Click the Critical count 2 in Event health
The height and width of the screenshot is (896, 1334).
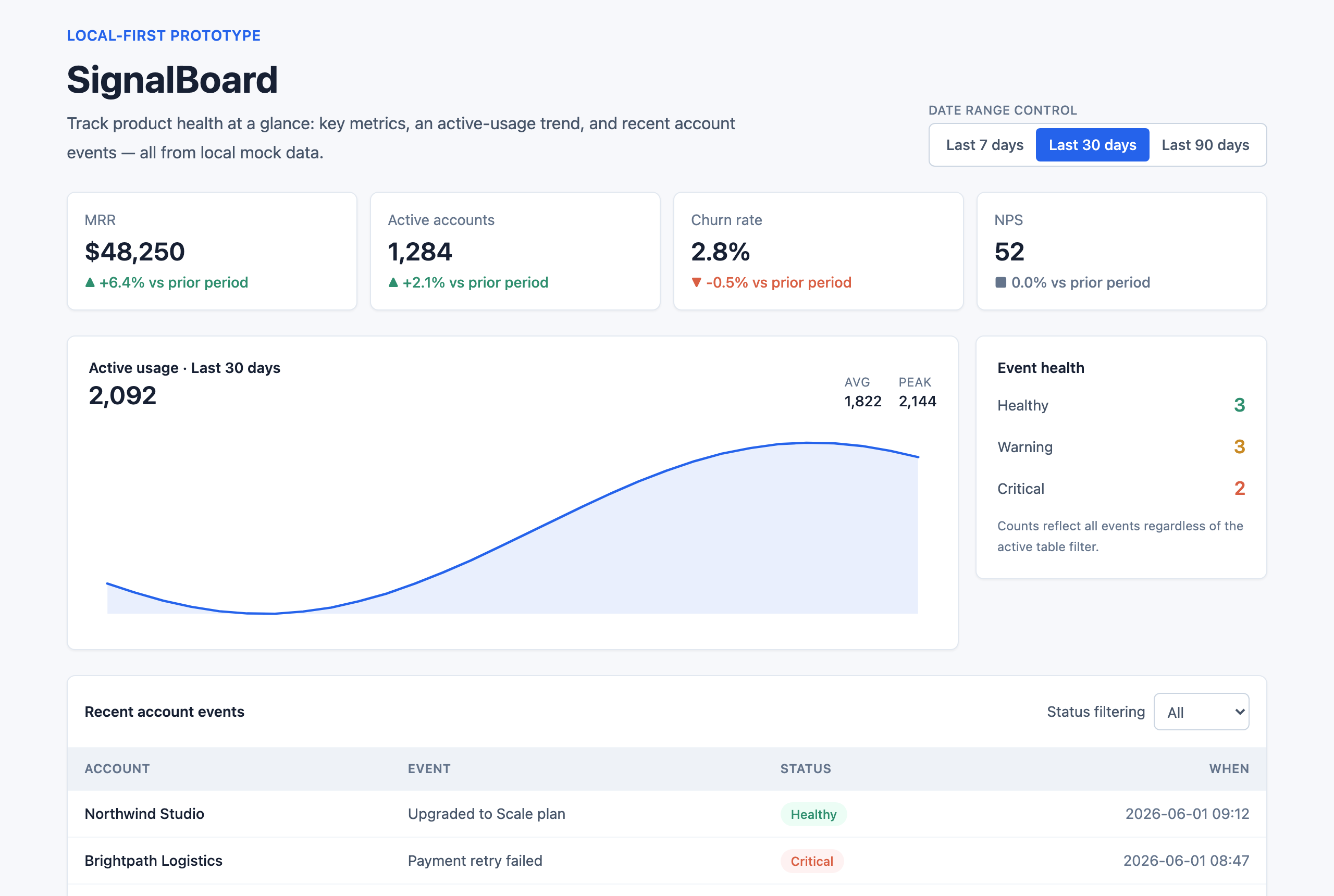tap(1239, 489)
